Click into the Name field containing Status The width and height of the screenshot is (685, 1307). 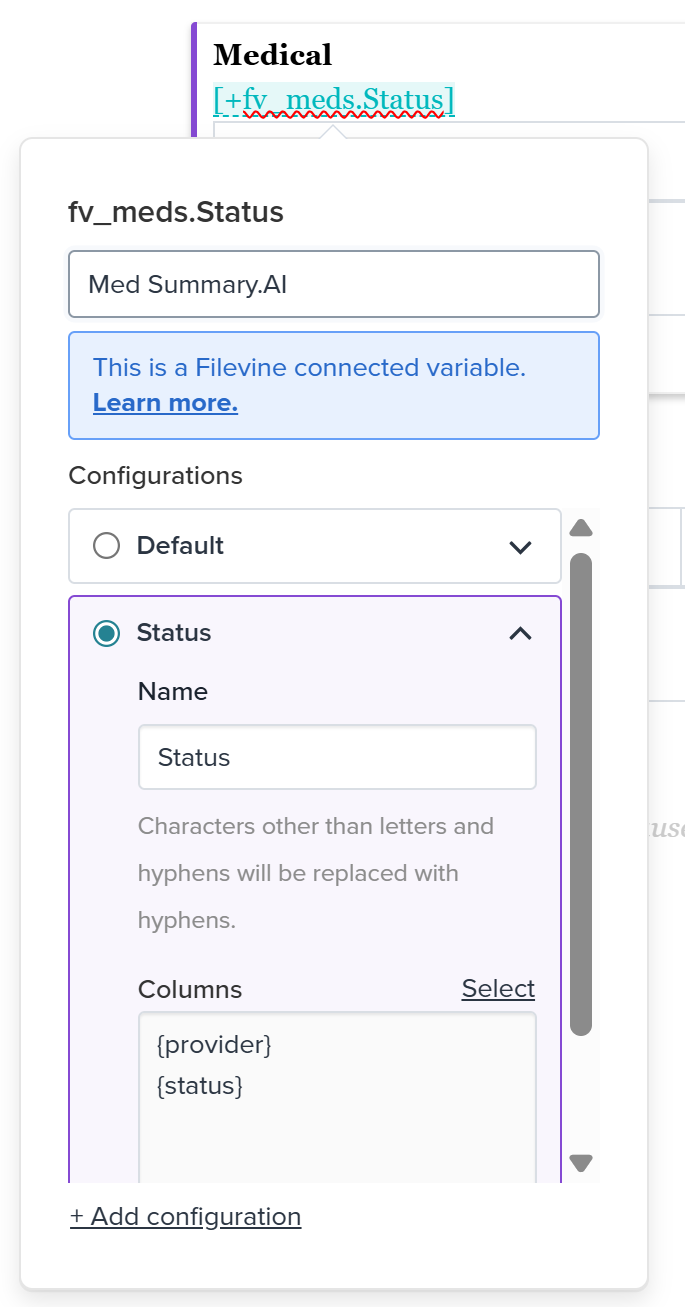pyautogui.click(x=337, y=757)
